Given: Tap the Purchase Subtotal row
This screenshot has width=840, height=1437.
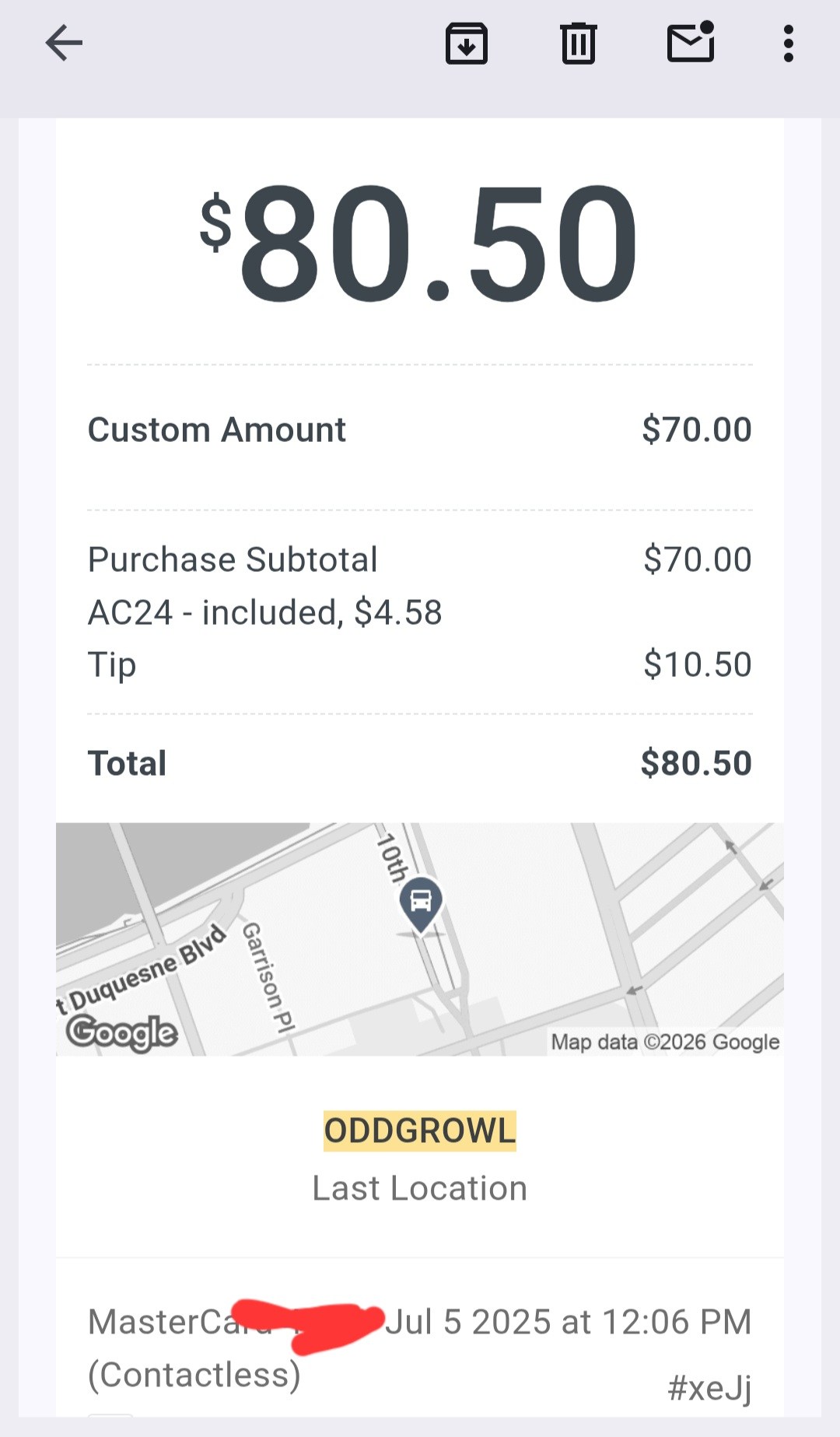Looking at the screenshot, I should (233, 559).
